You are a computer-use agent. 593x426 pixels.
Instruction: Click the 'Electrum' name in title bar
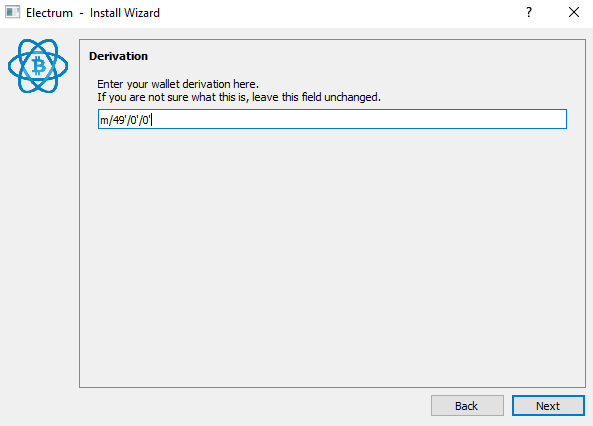tap(49, 13)
